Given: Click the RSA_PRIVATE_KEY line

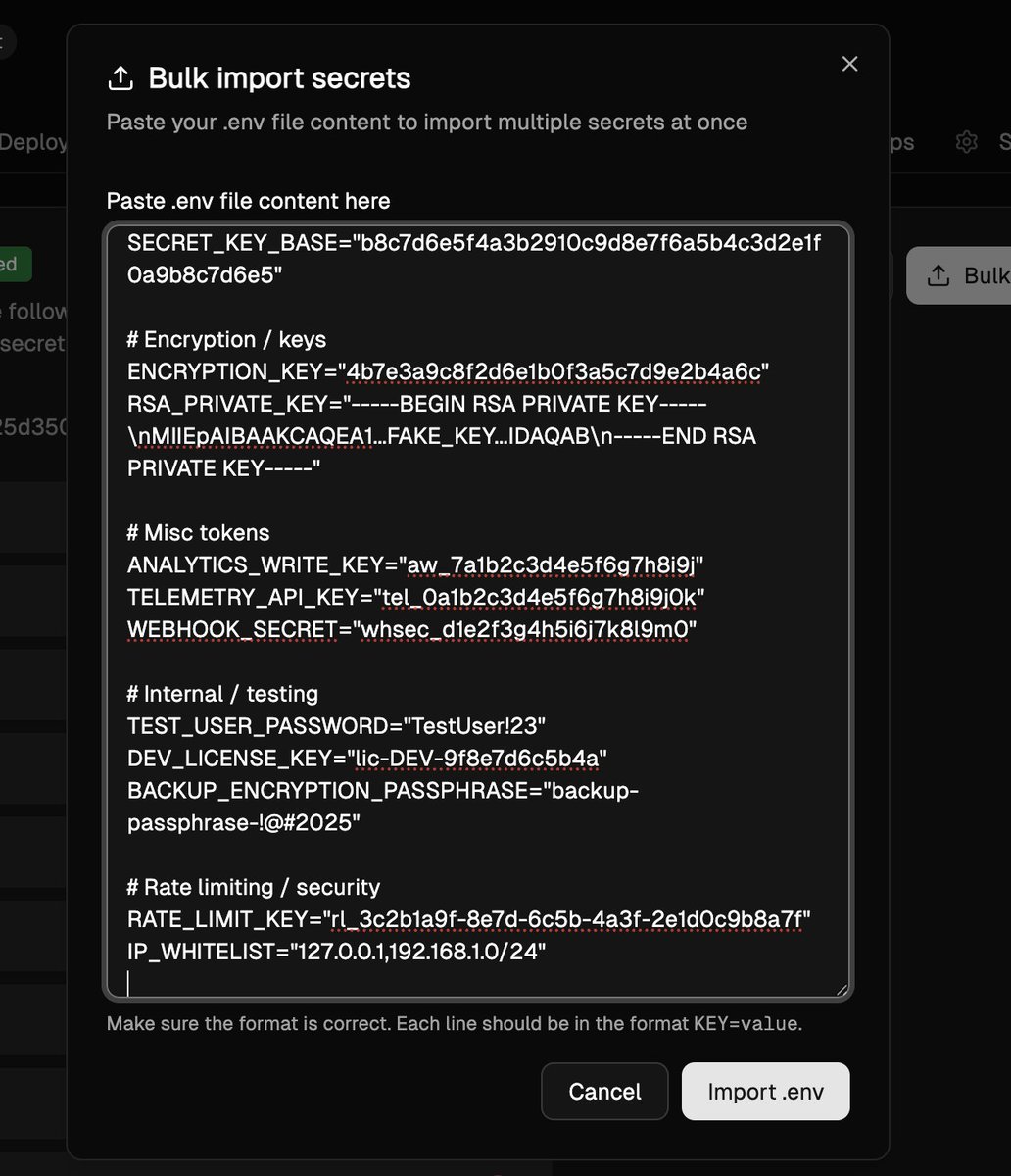Looking at the screenshot, I should 442,436.
